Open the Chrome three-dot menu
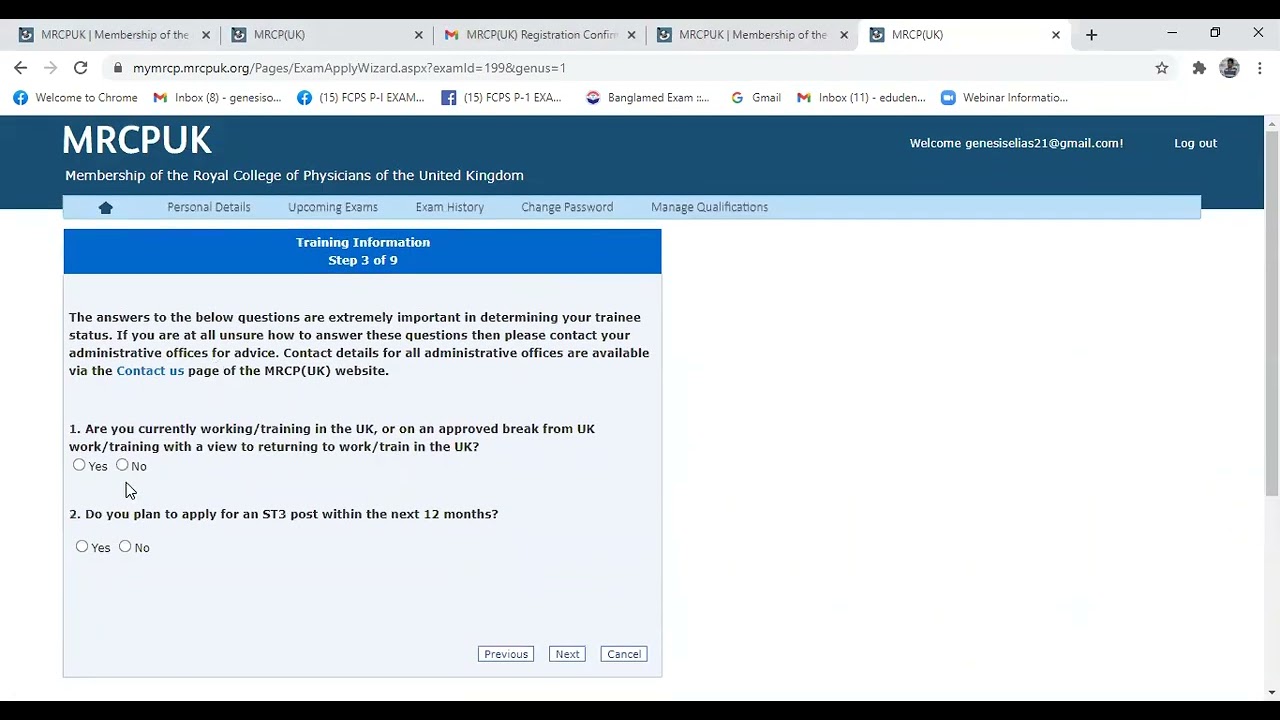The width and height of the screenshot is (1280, 720). [x=1260, y=68]
